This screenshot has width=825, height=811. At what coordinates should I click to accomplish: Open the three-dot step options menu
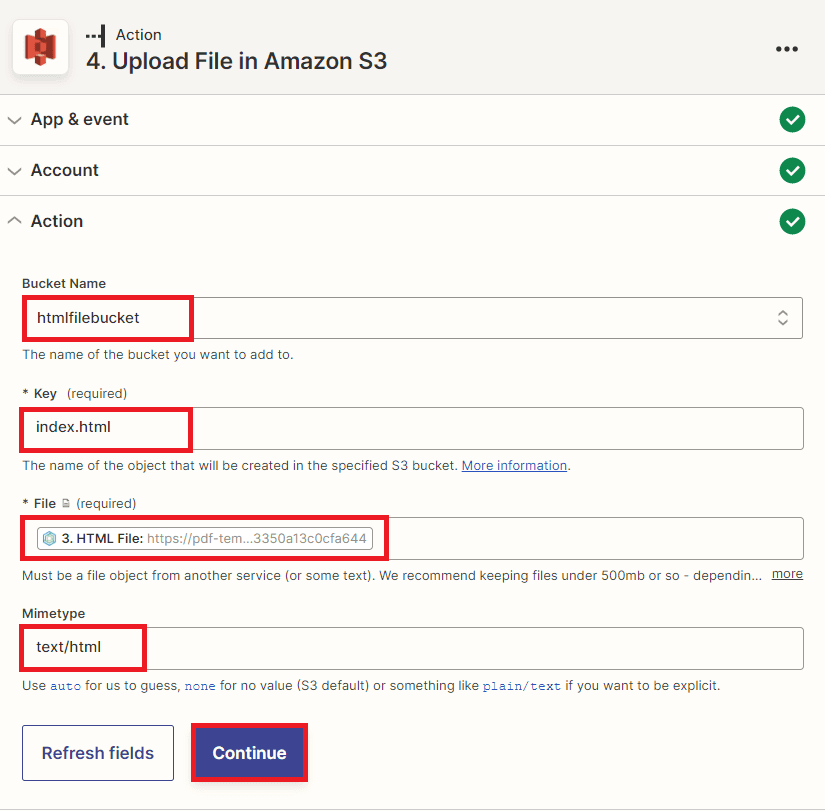[787, 49]
